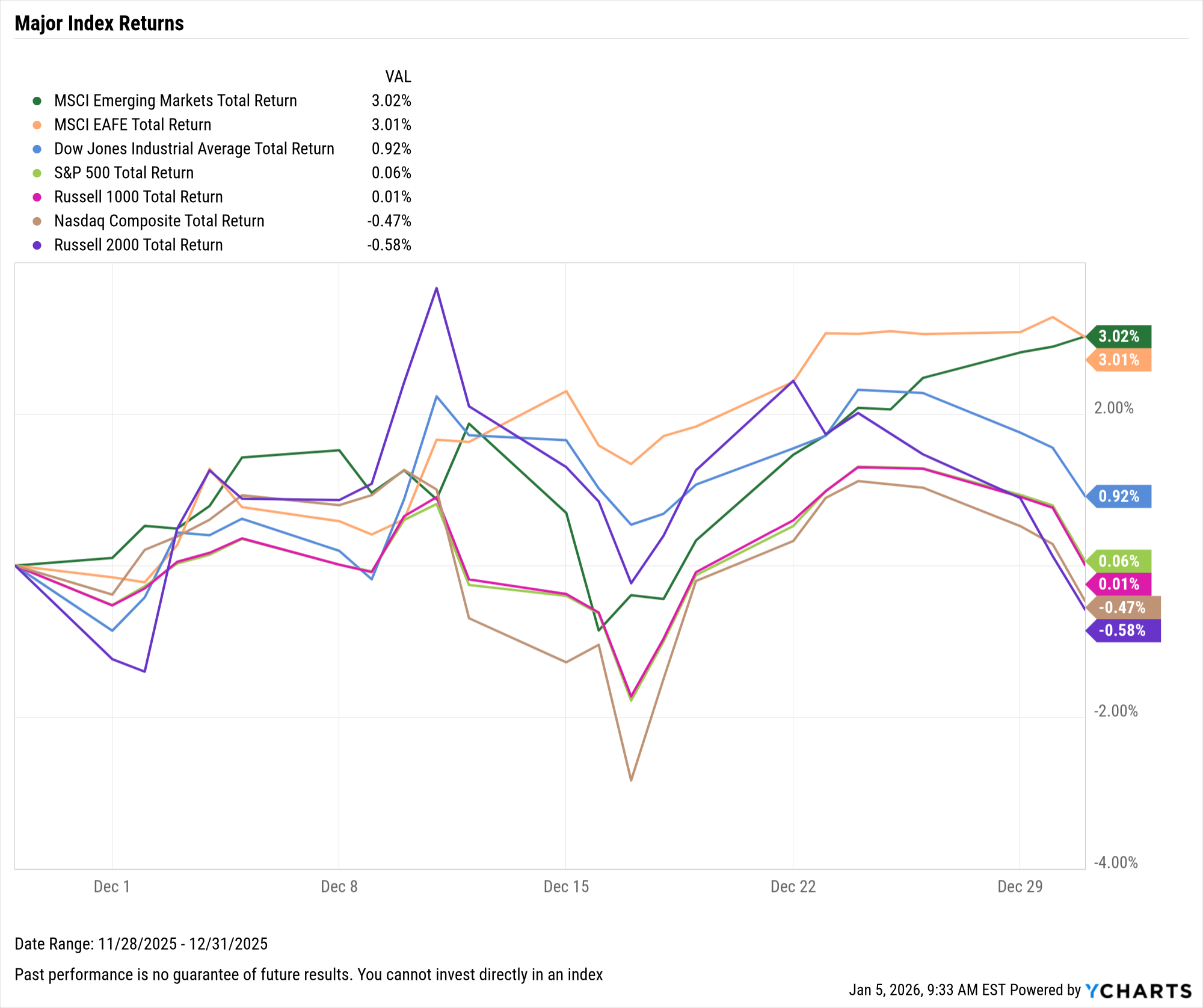The width and height of the screenshot is (1203, 1008).
Task: Click the orange 3.01% end-of-line flag
Action: coord(1119,360)
